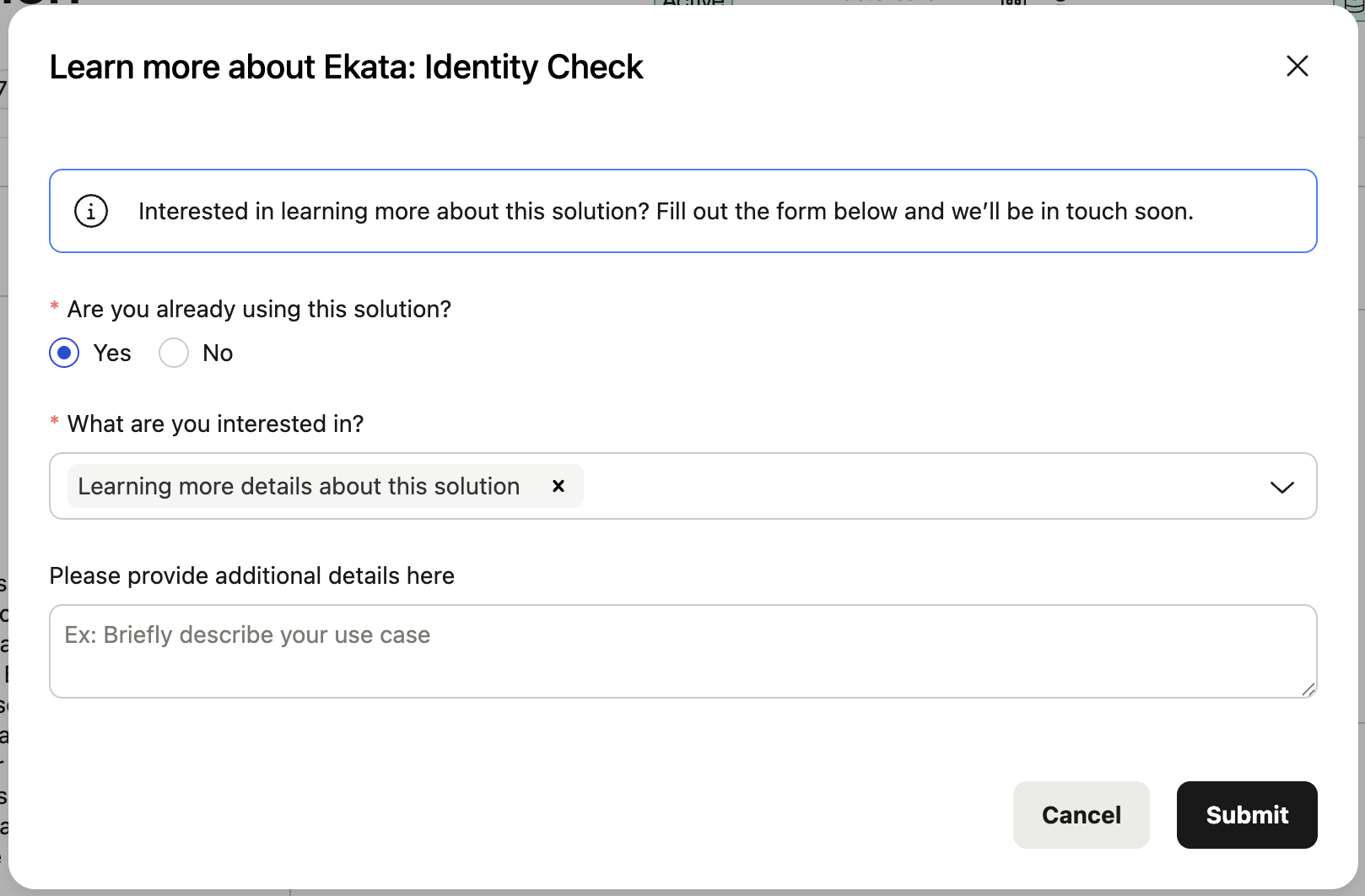Cancel the learn more form

pyautogui.click(x=1081, y=815)
